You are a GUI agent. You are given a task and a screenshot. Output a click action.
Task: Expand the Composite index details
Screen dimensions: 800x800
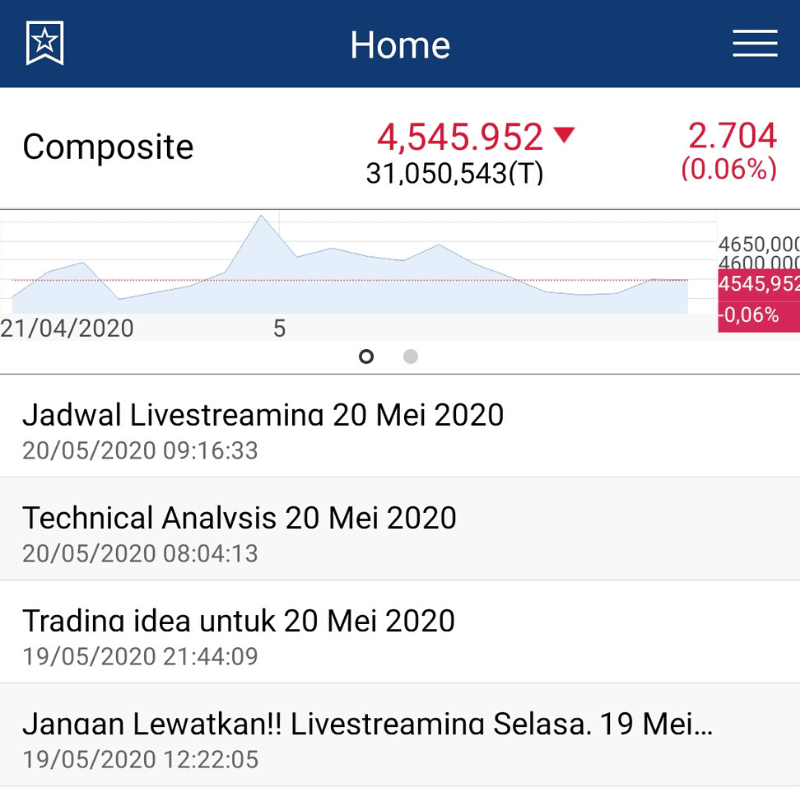click(x=110, y=146)
